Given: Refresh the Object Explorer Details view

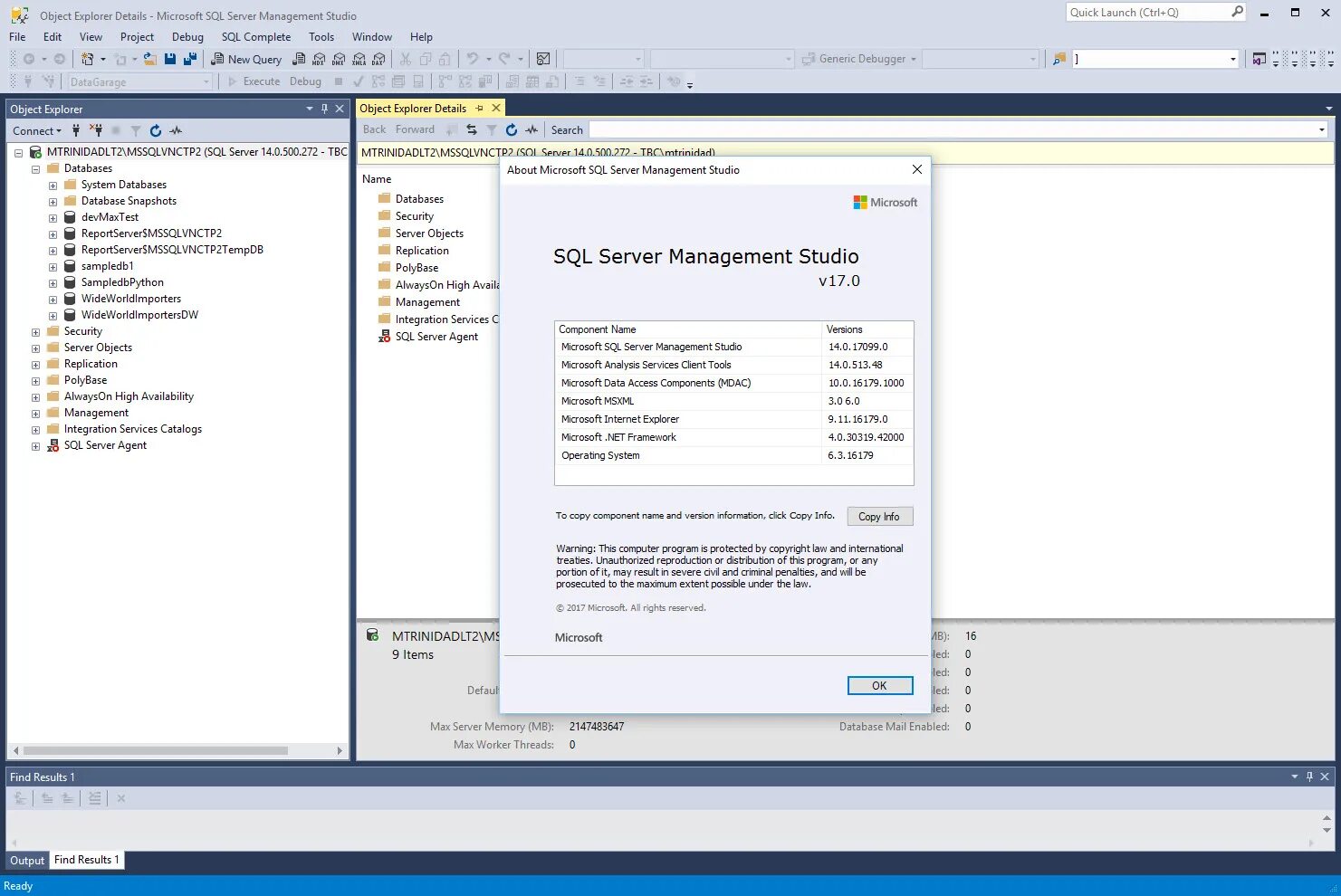Looking at the screenshot, I should (512, 129).
